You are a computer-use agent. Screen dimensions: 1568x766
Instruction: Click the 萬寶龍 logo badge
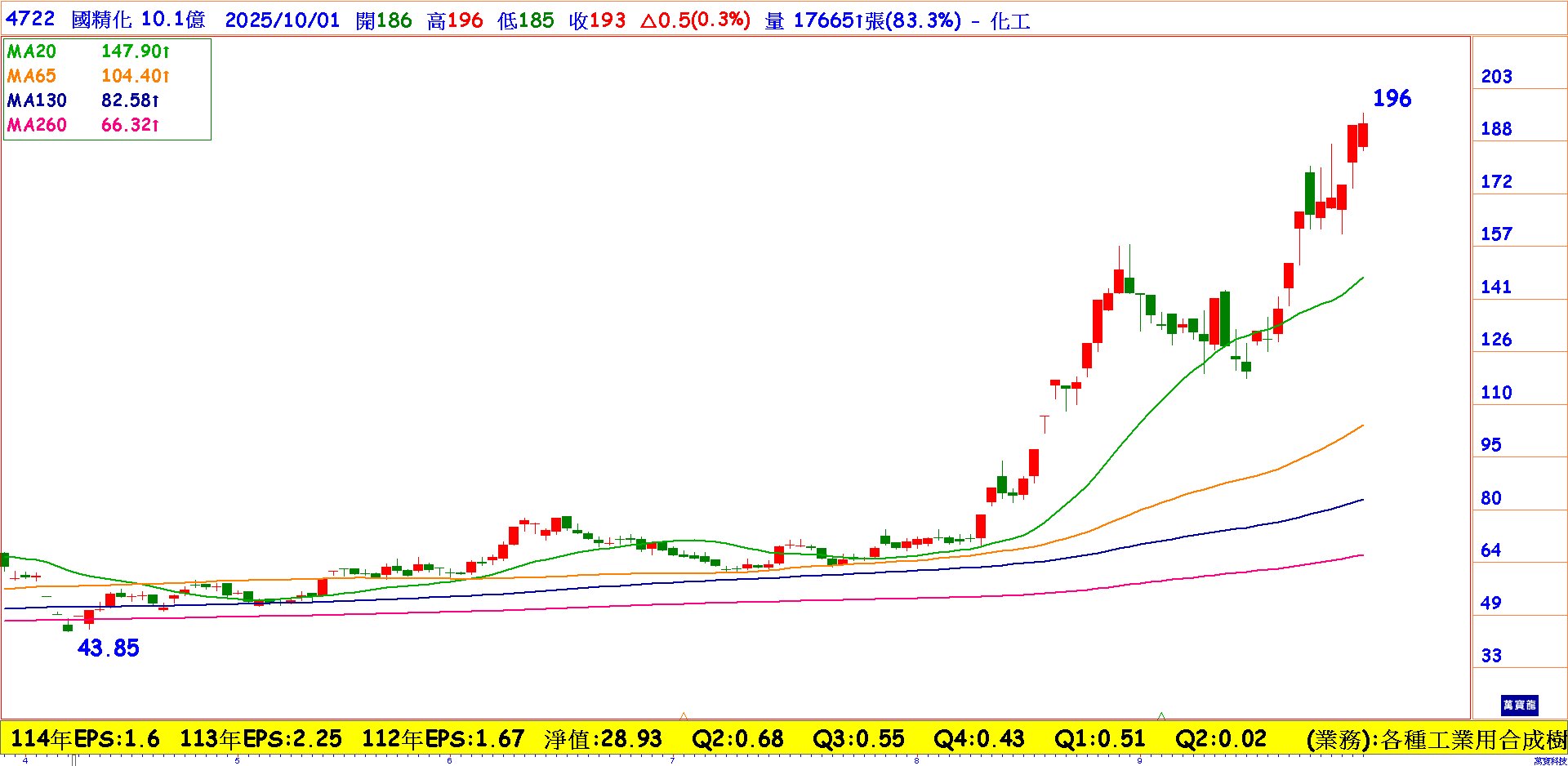pos(1519,705)
